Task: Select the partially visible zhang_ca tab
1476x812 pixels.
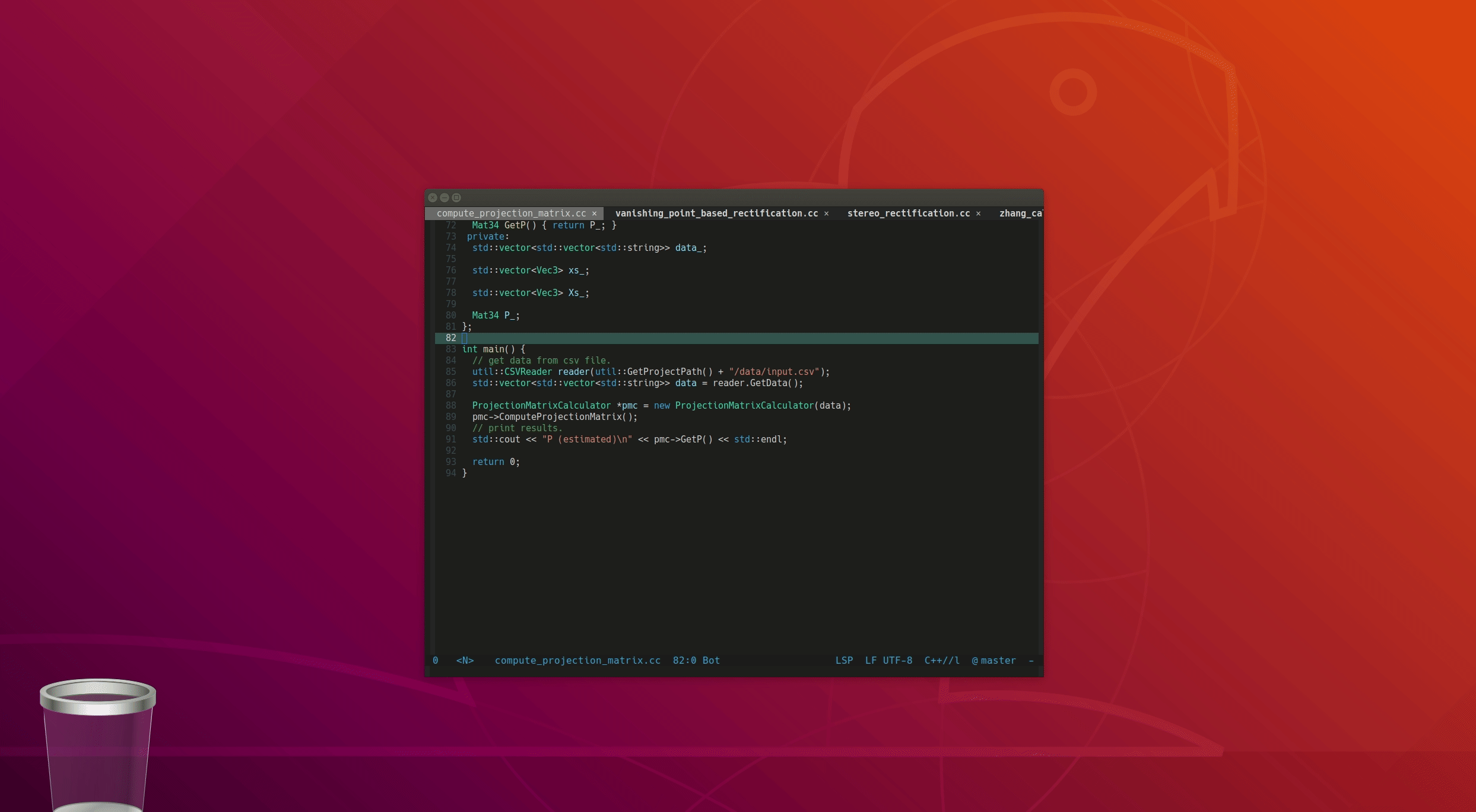Action: (x=1020, y=214)
